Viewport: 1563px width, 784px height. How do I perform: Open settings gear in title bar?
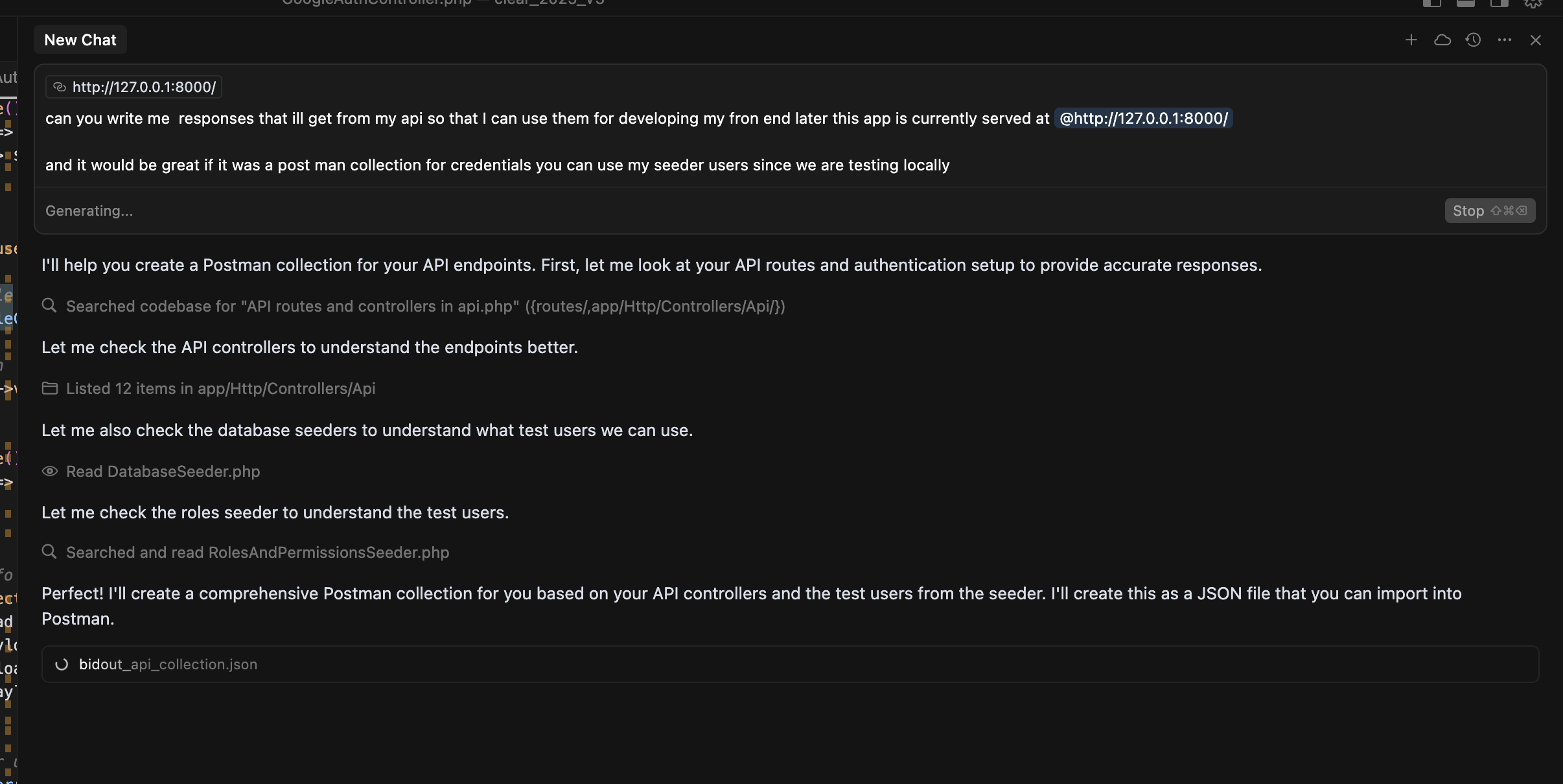pyautogui.click(x=1533, y=3)
